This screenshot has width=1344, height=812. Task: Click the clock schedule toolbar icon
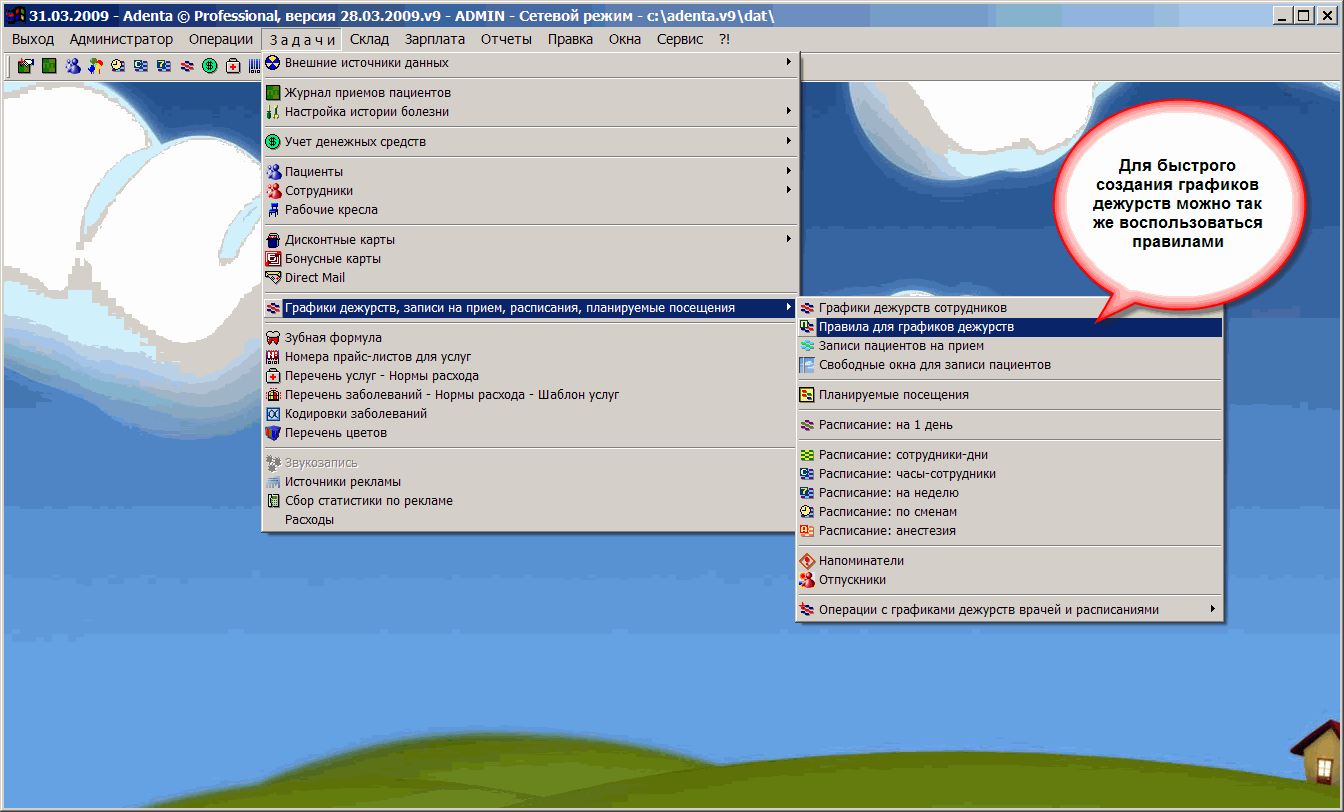click(118, 66)
